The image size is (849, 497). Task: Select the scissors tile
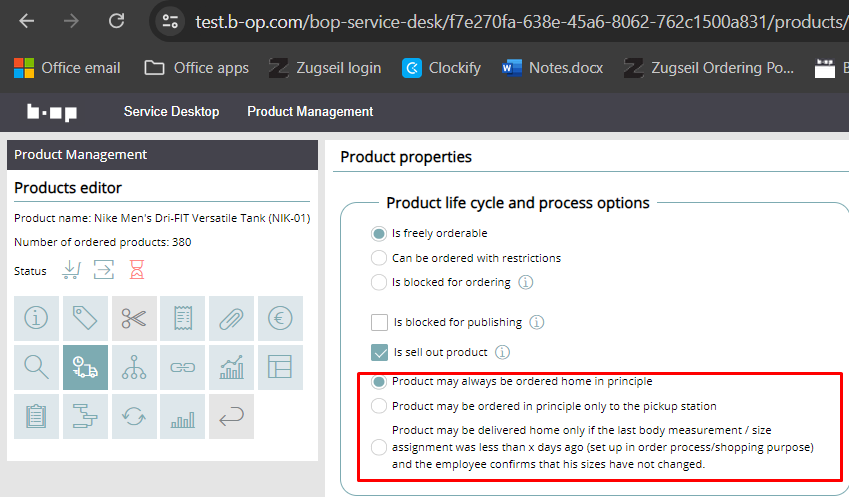(x=134, y=319)
